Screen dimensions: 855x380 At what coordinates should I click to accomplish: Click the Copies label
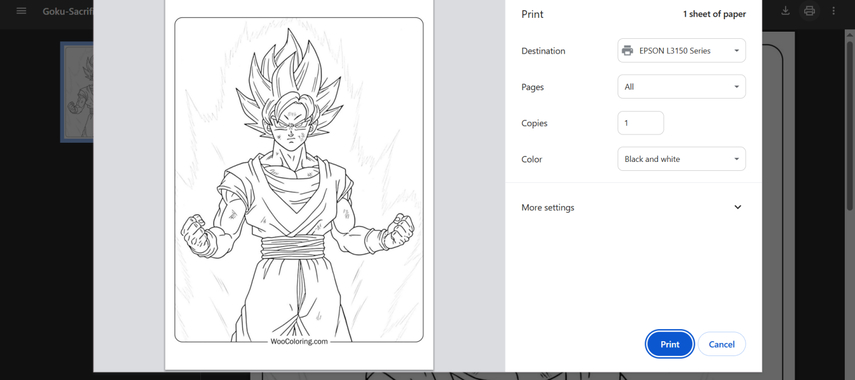pyautogui.click(x=534, y=123)
